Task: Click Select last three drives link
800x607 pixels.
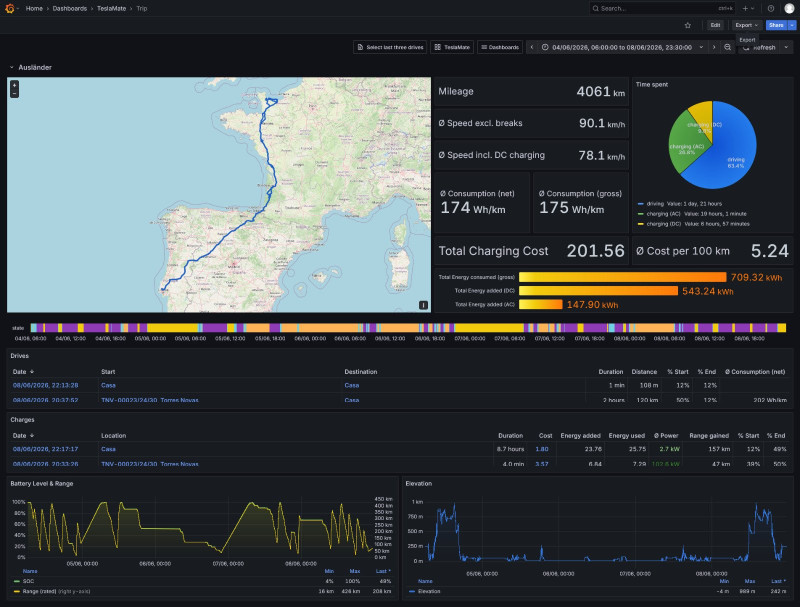Action: click(390, 47)
